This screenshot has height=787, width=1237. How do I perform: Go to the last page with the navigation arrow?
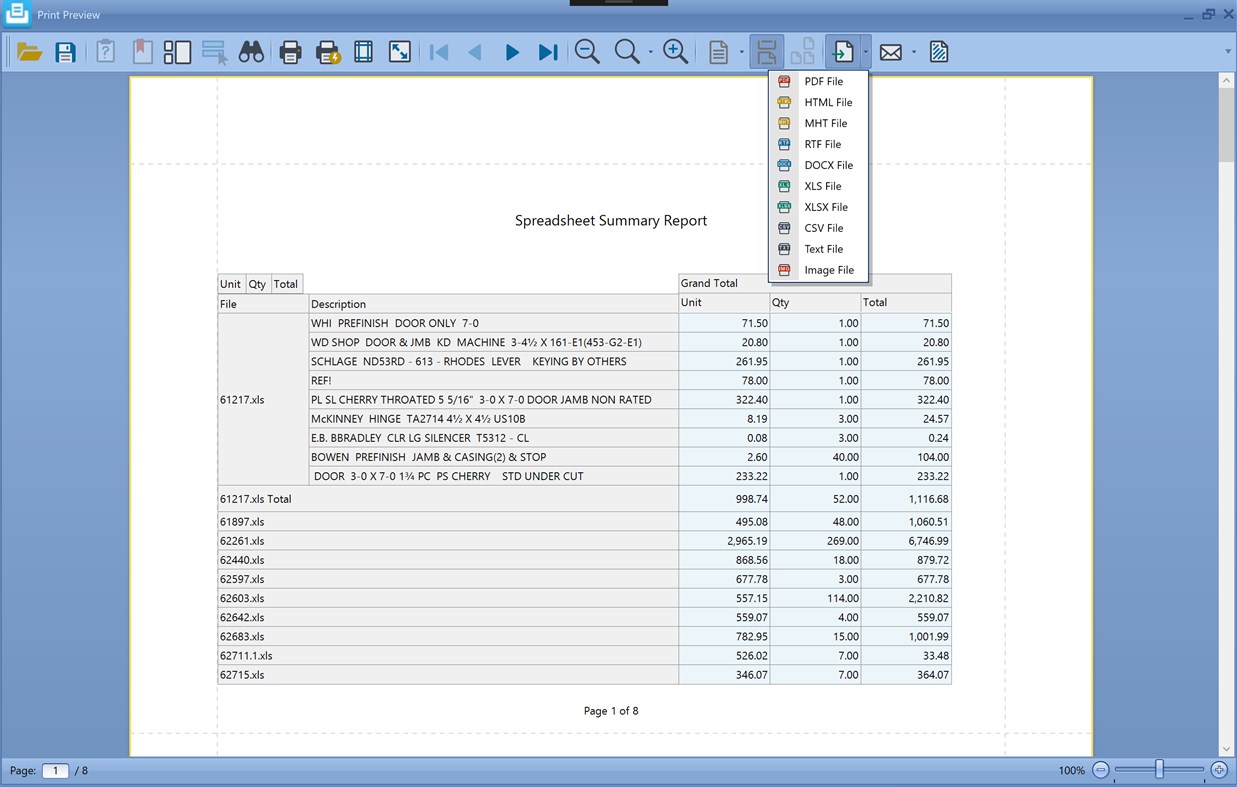pos(547,51)
